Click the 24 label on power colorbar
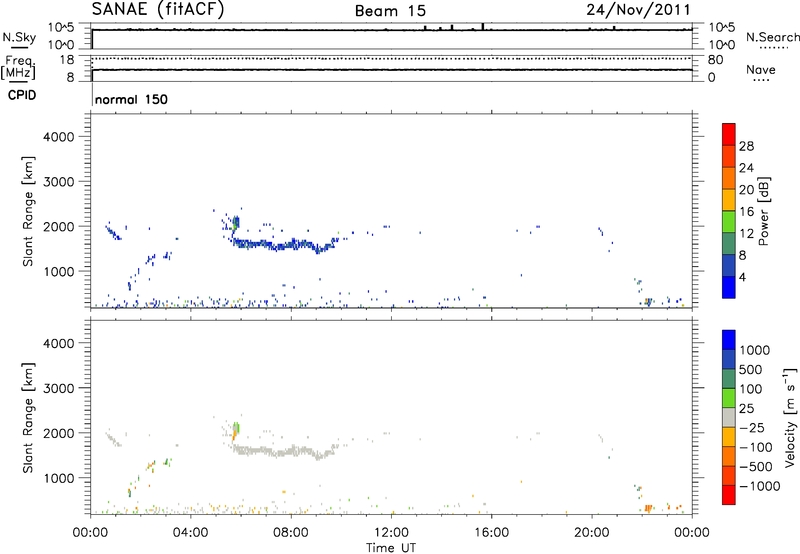 (x=746, y=168)
